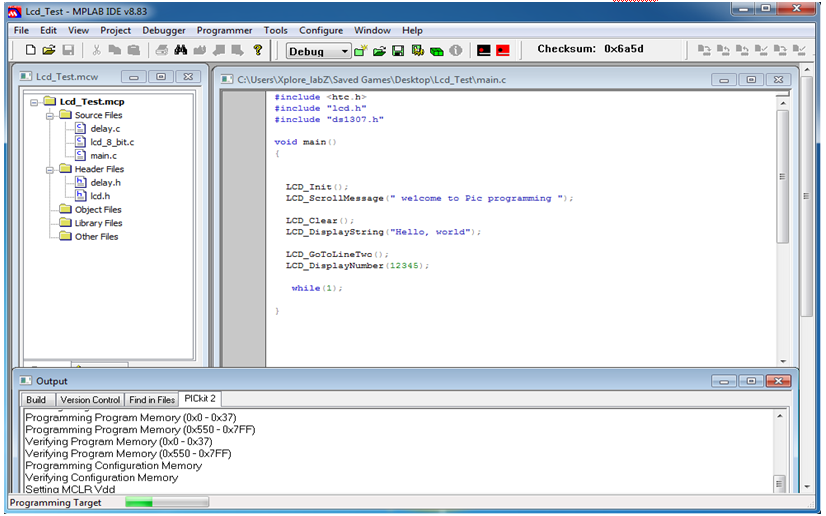826x516 pixels.
Task: Switch to the Version Control tab
Action: (90, 400)
